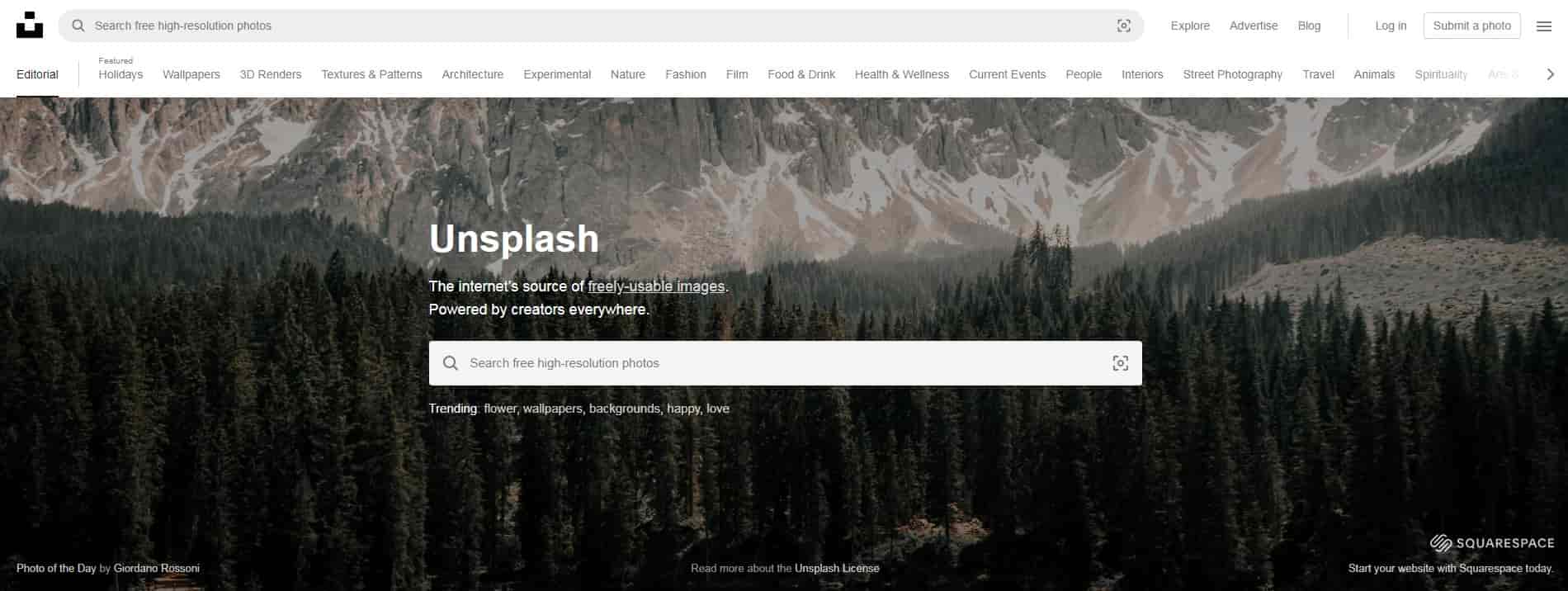Click the Submit a photo button

pos(1472,26)
